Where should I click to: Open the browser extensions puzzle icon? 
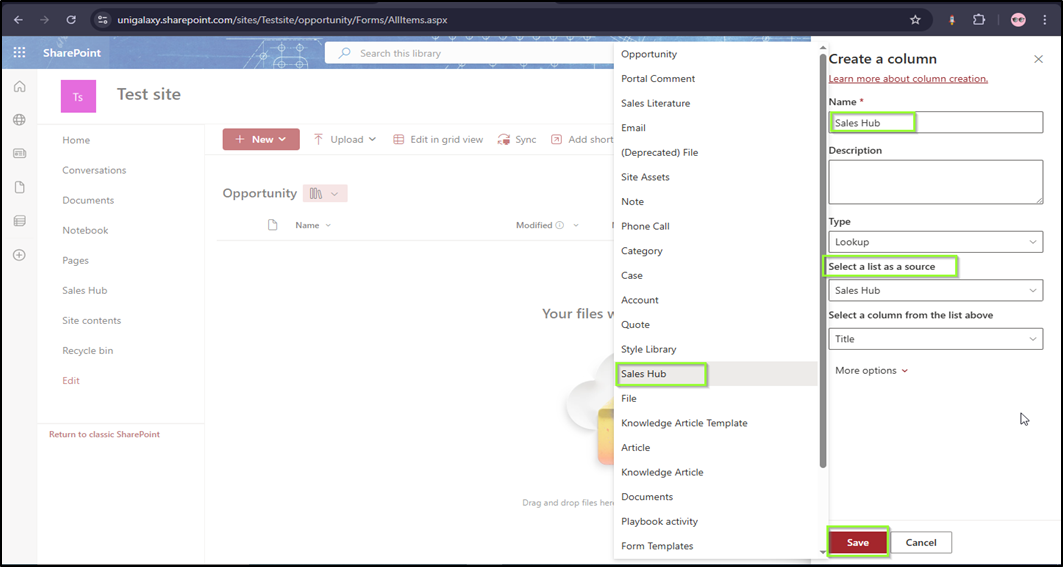tap(979, 19)
